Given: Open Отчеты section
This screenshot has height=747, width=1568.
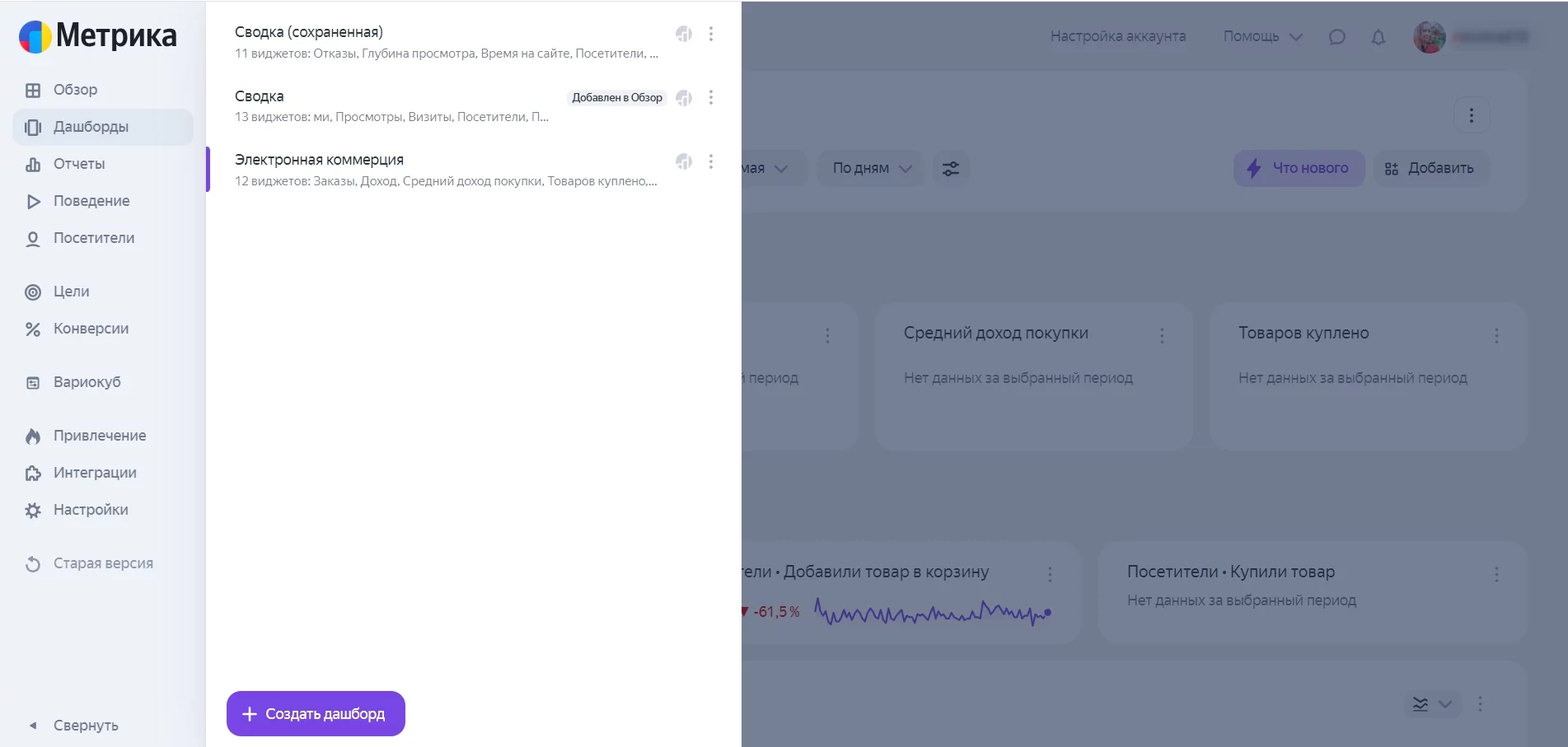Looking at the screenshot, I should [79, 164].
